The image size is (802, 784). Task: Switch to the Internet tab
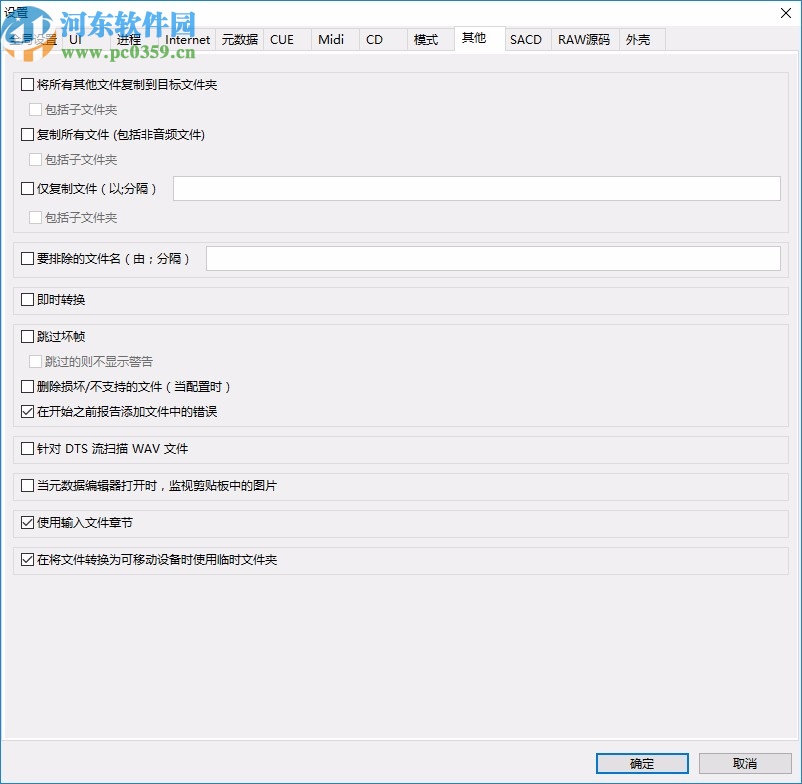tap(187, 40)
